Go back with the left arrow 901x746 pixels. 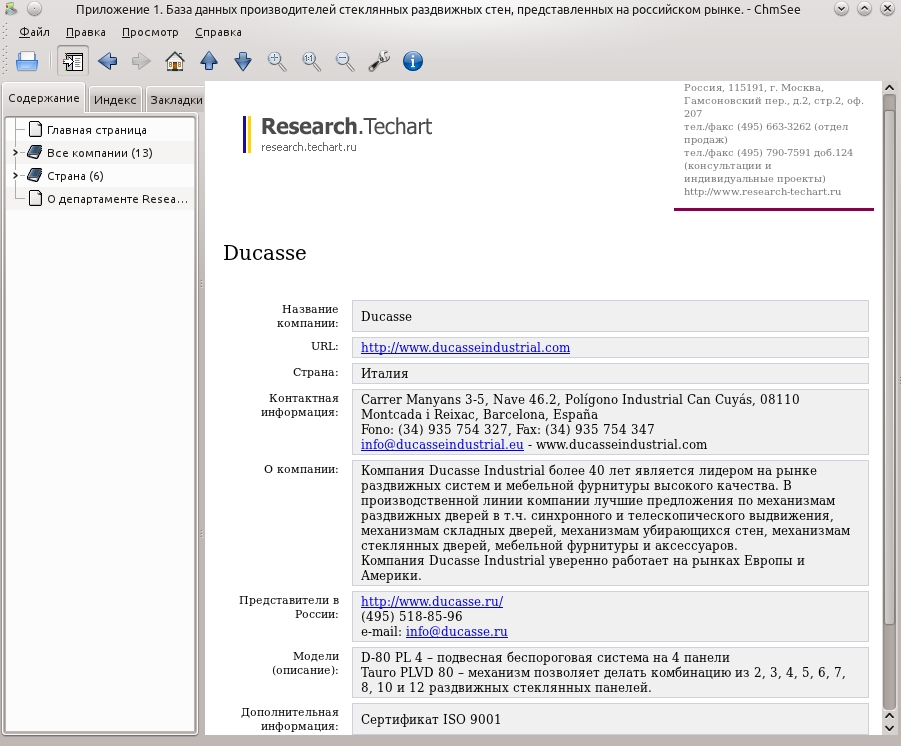[x=107, y=61]
